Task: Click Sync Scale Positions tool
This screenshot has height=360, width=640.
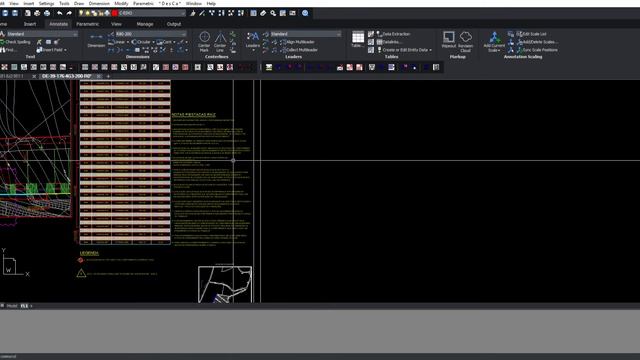Action: click(x=537, y=50)
